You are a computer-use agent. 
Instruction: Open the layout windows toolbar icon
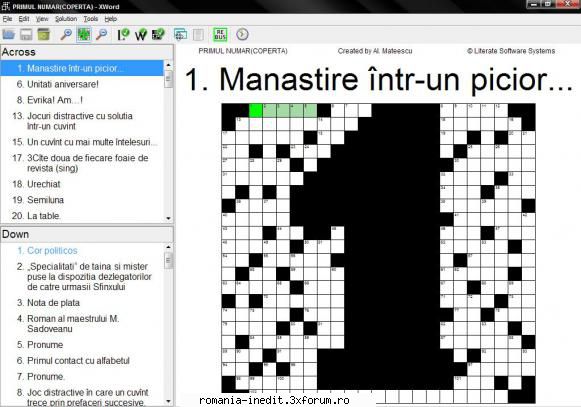click(180, 34)
